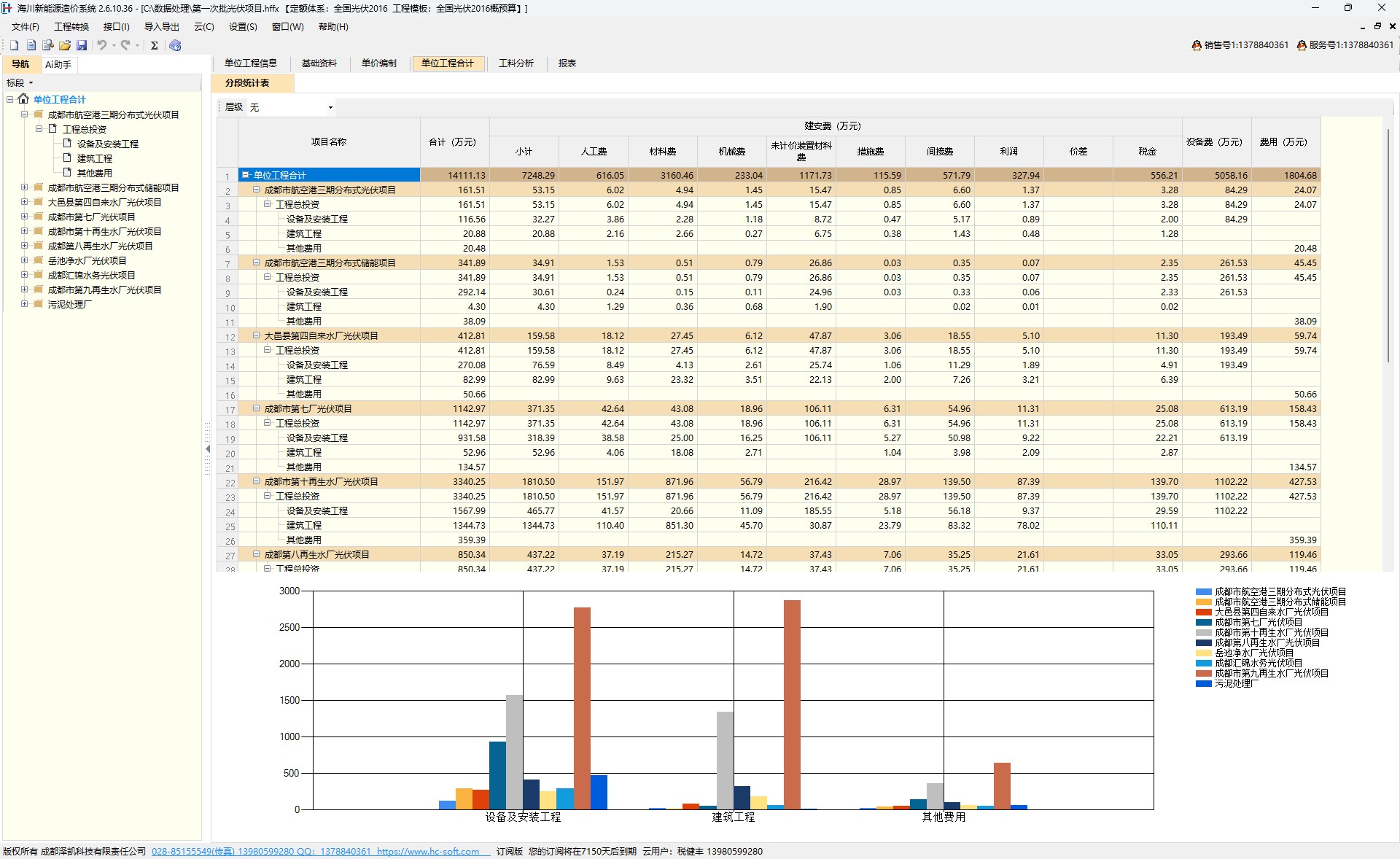Click the document icon of 工程总投资 in tree
This screenshot has height=859, width=1400.
point(52,129)
